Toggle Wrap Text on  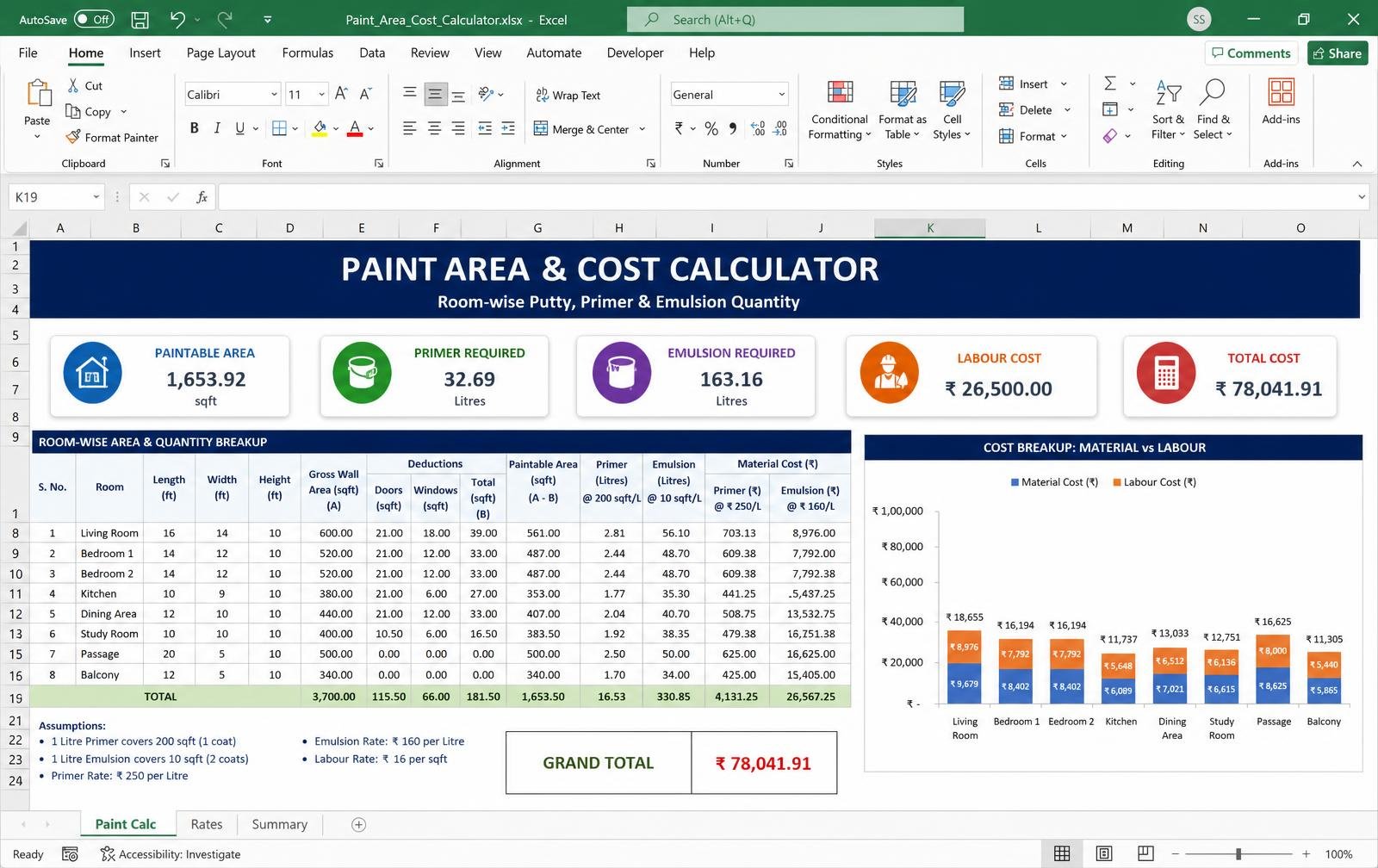[568, 95]
